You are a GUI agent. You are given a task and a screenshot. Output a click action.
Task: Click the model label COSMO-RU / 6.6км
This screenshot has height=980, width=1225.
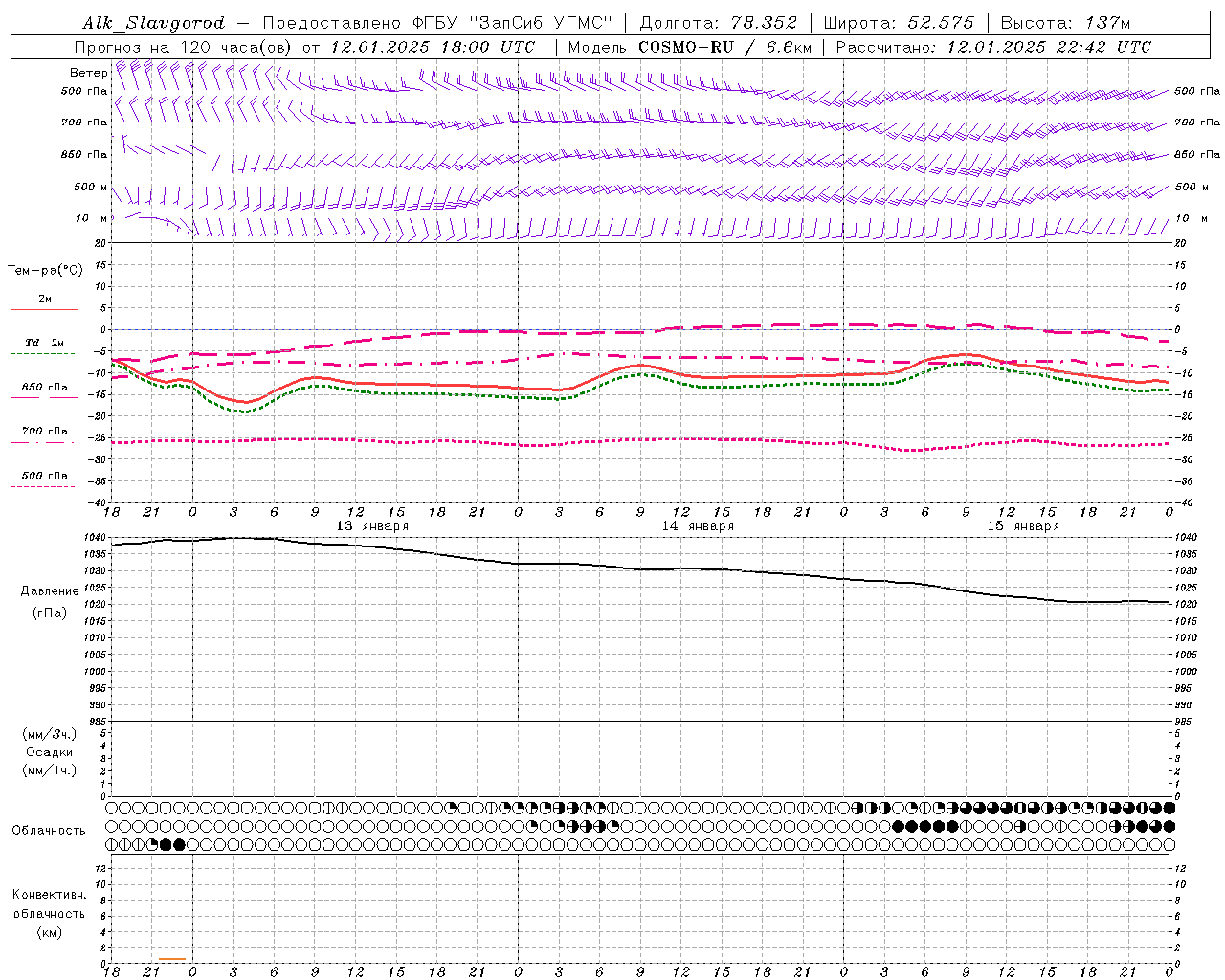[x=724, y=47]
